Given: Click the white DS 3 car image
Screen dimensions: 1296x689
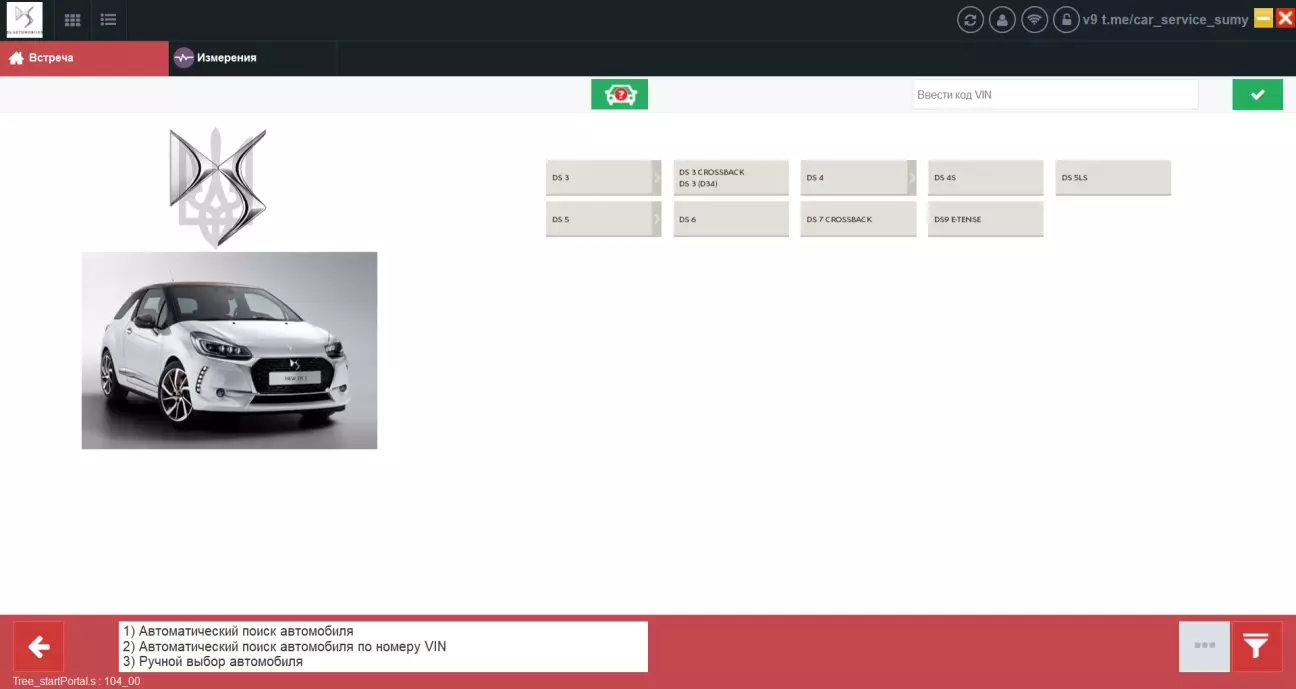Looking at the screenshot, I should click(229, 350).
